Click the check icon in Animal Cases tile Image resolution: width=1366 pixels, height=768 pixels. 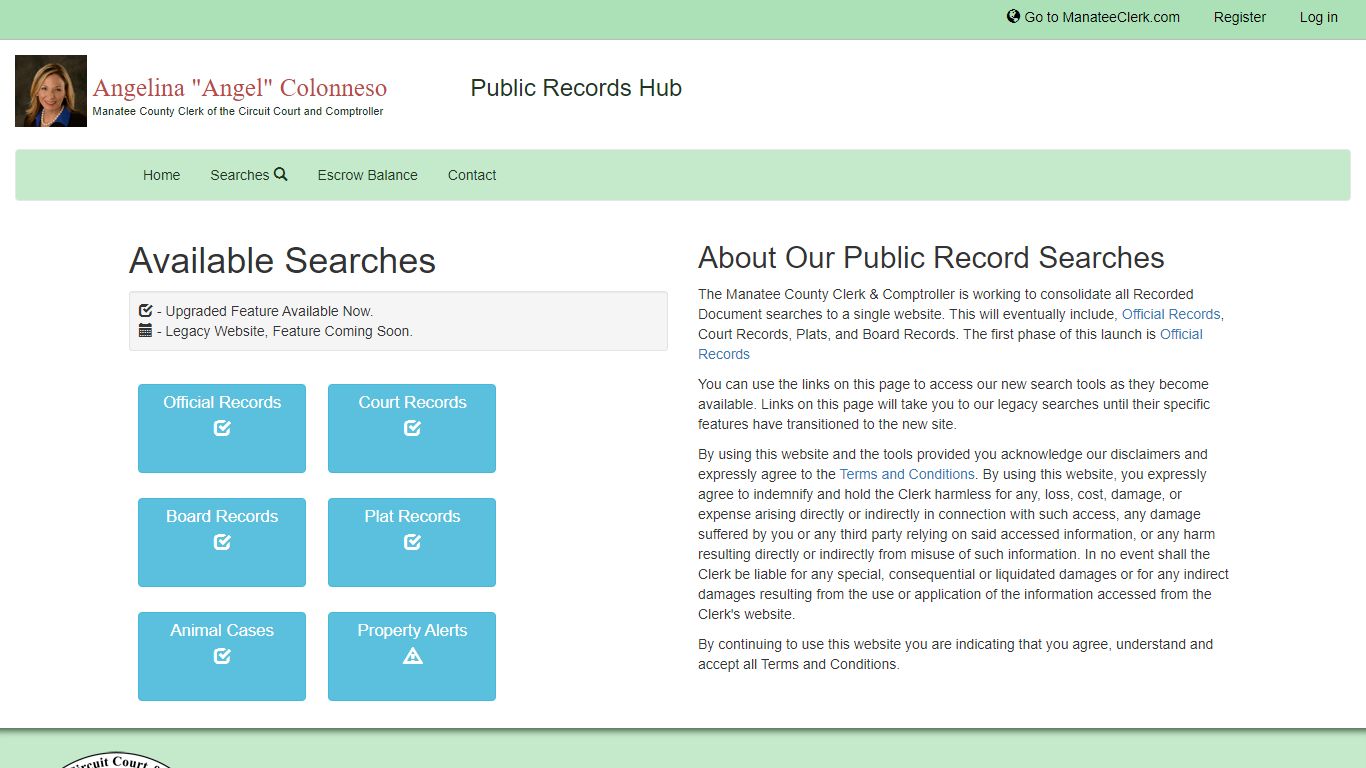click(x=222, y=656)
